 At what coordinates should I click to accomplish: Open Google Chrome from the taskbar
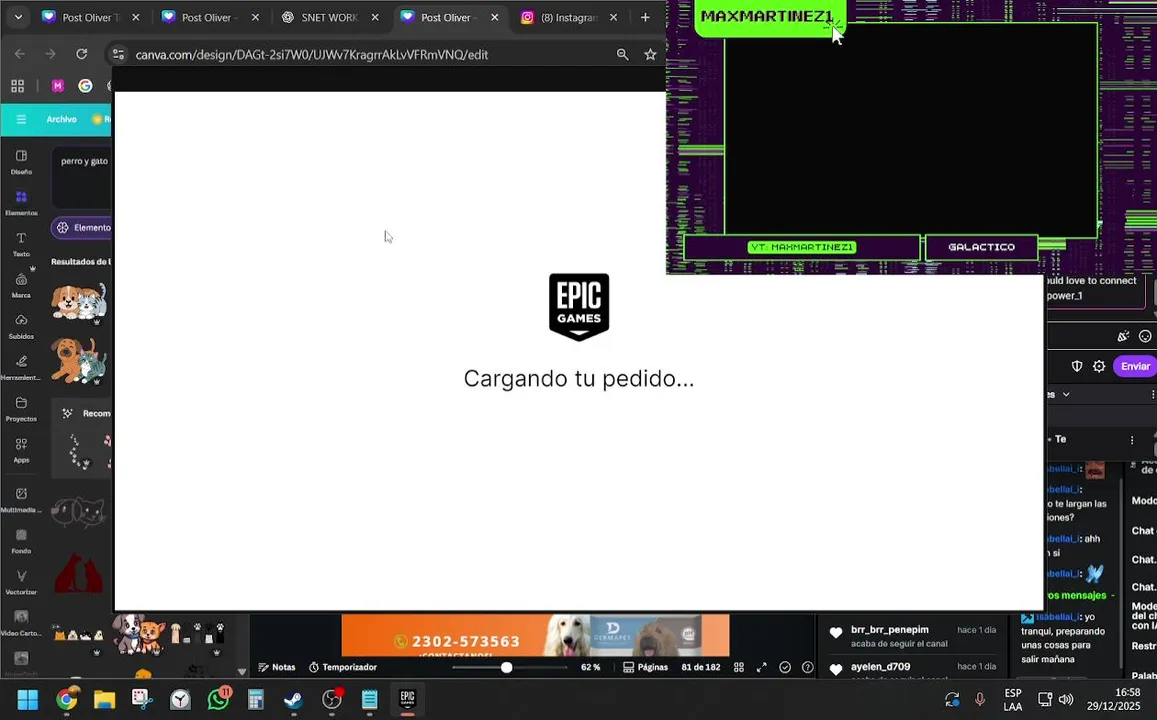(x=66, y=699)
